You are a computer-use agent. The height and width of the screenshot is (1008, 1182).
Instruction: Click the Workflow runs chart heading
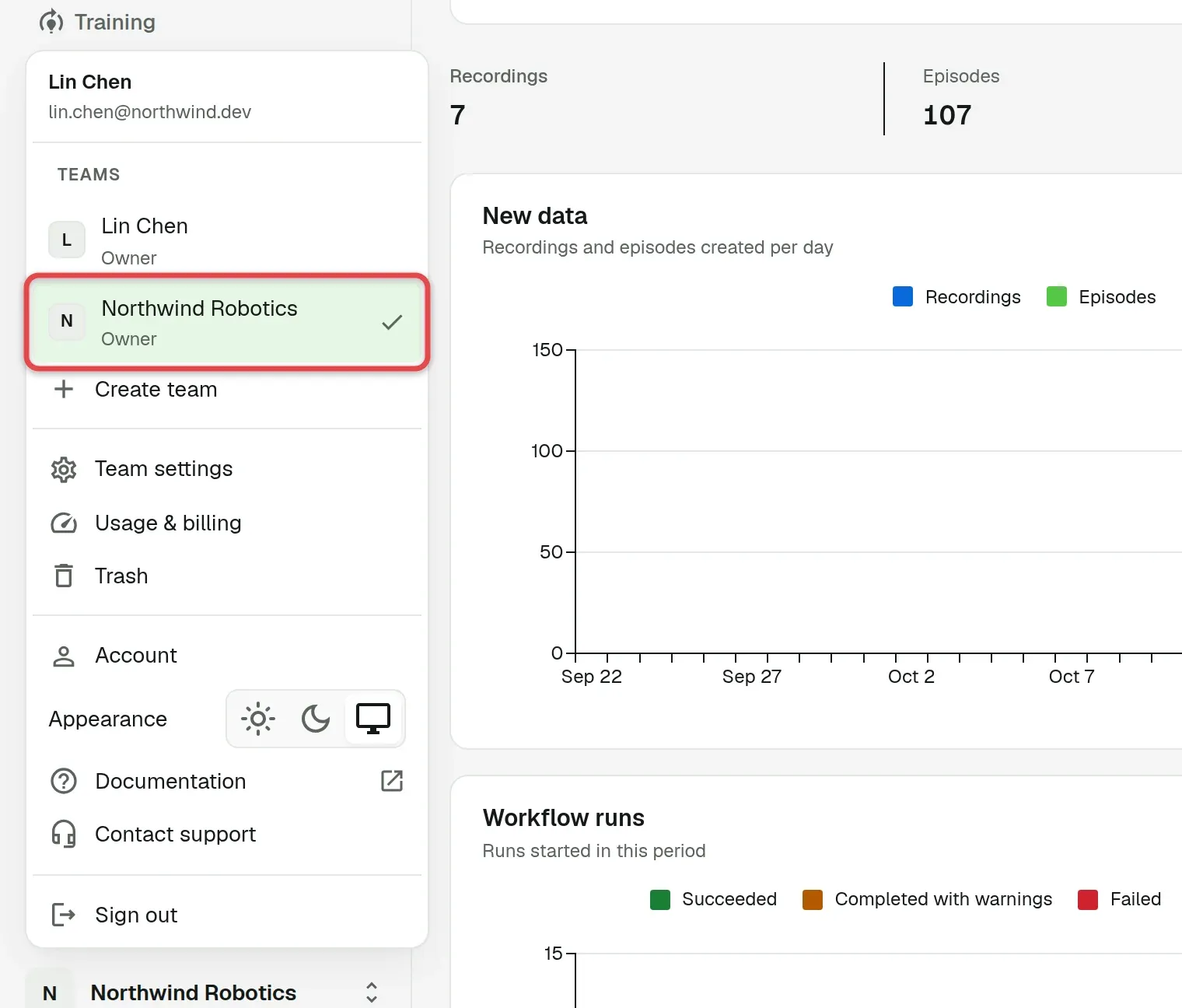pyautogui.click(x=564, y=818)
